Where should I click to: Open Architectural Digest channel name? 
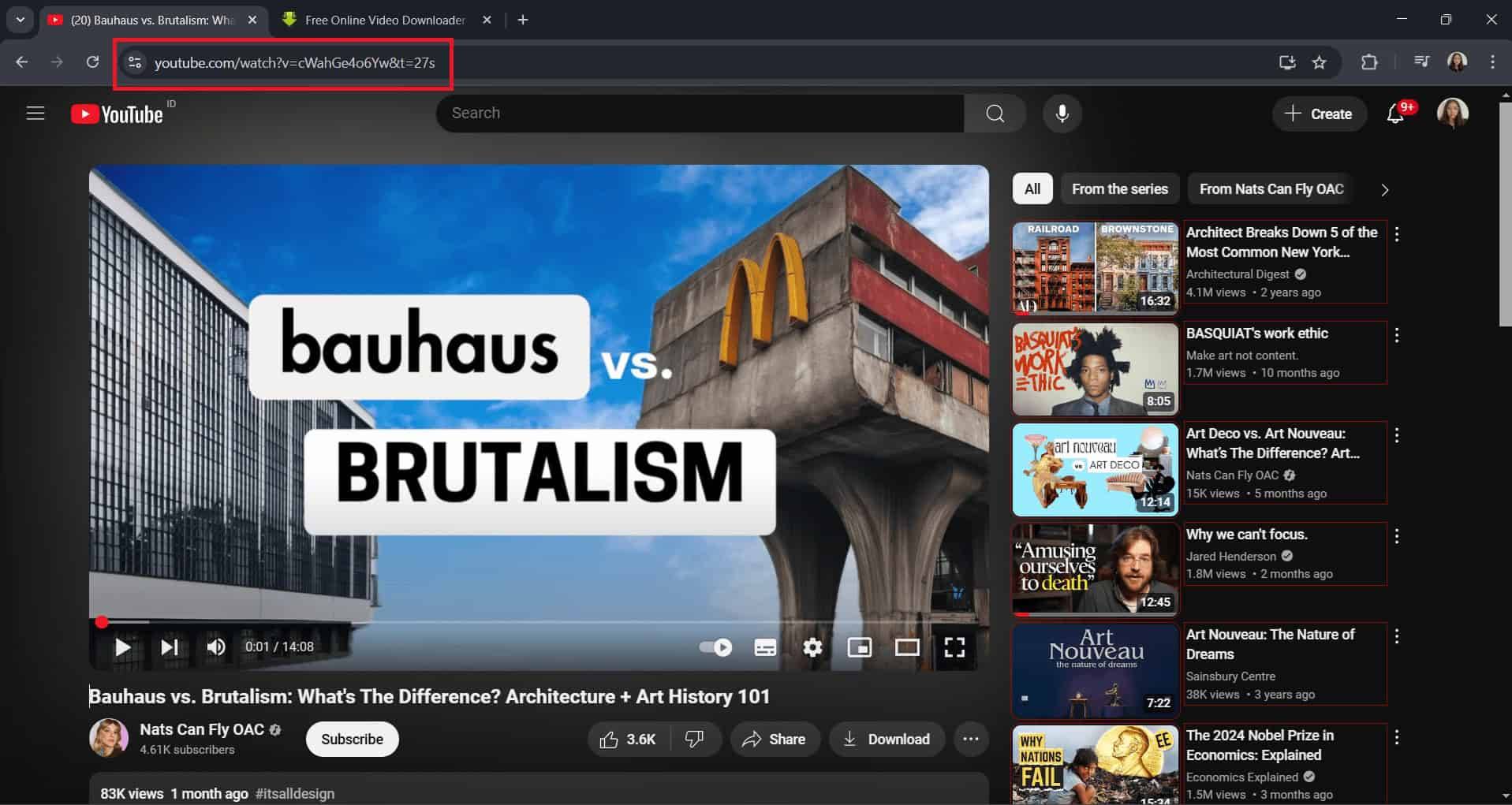(1238, 274)
